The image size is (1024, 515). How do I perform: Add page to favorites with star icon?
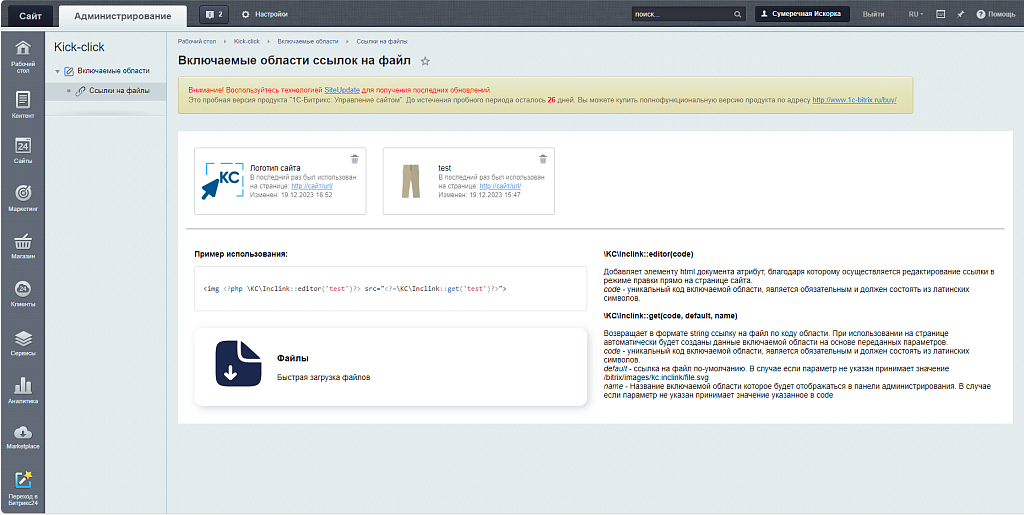pyautogui.click(x=425, y=62)
